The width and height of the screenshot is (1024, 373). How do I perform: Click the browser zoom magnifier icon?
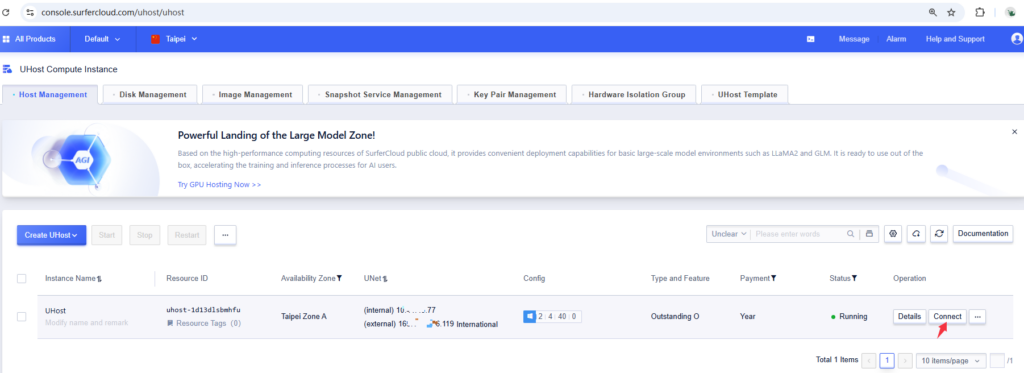click(x=933, y=12)
